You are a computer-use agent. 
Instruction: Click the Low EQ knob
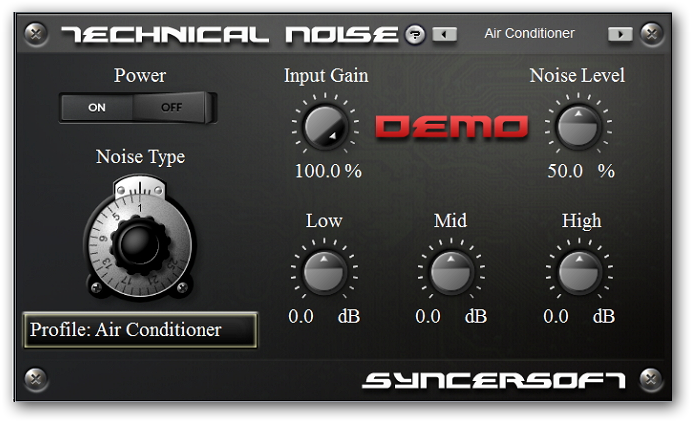[324, 272]
